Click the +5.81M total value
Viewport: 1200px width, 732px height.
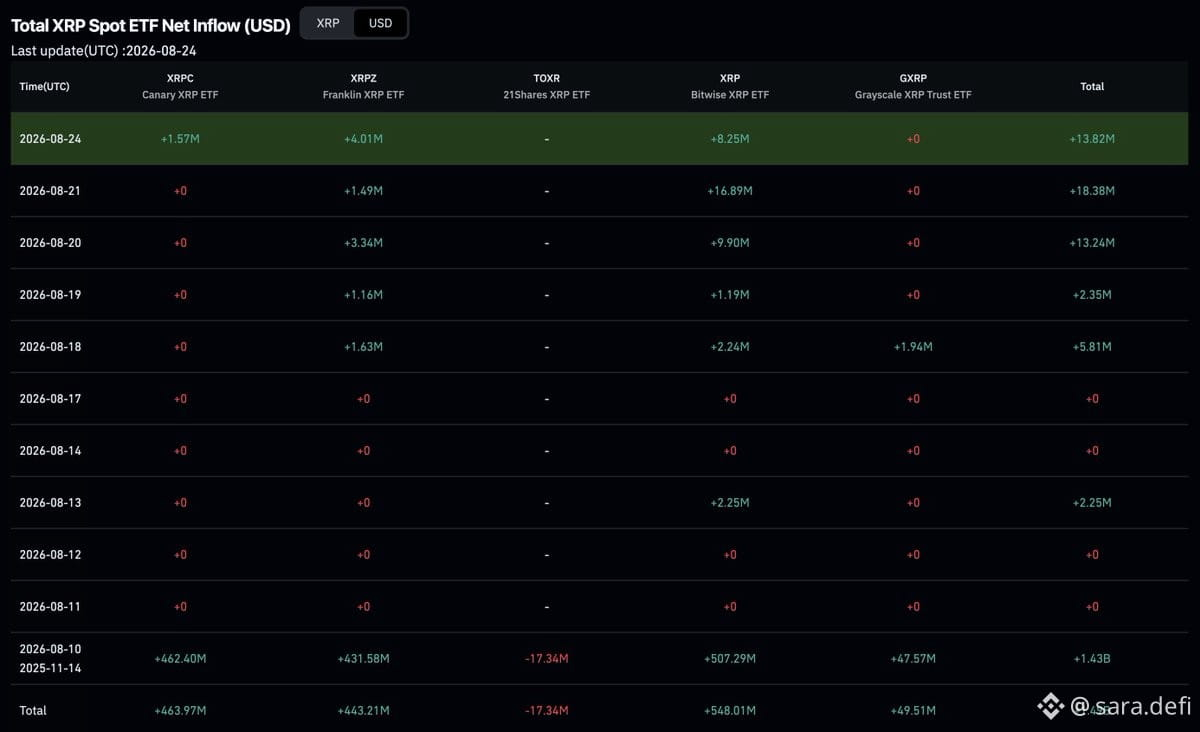1092,347
